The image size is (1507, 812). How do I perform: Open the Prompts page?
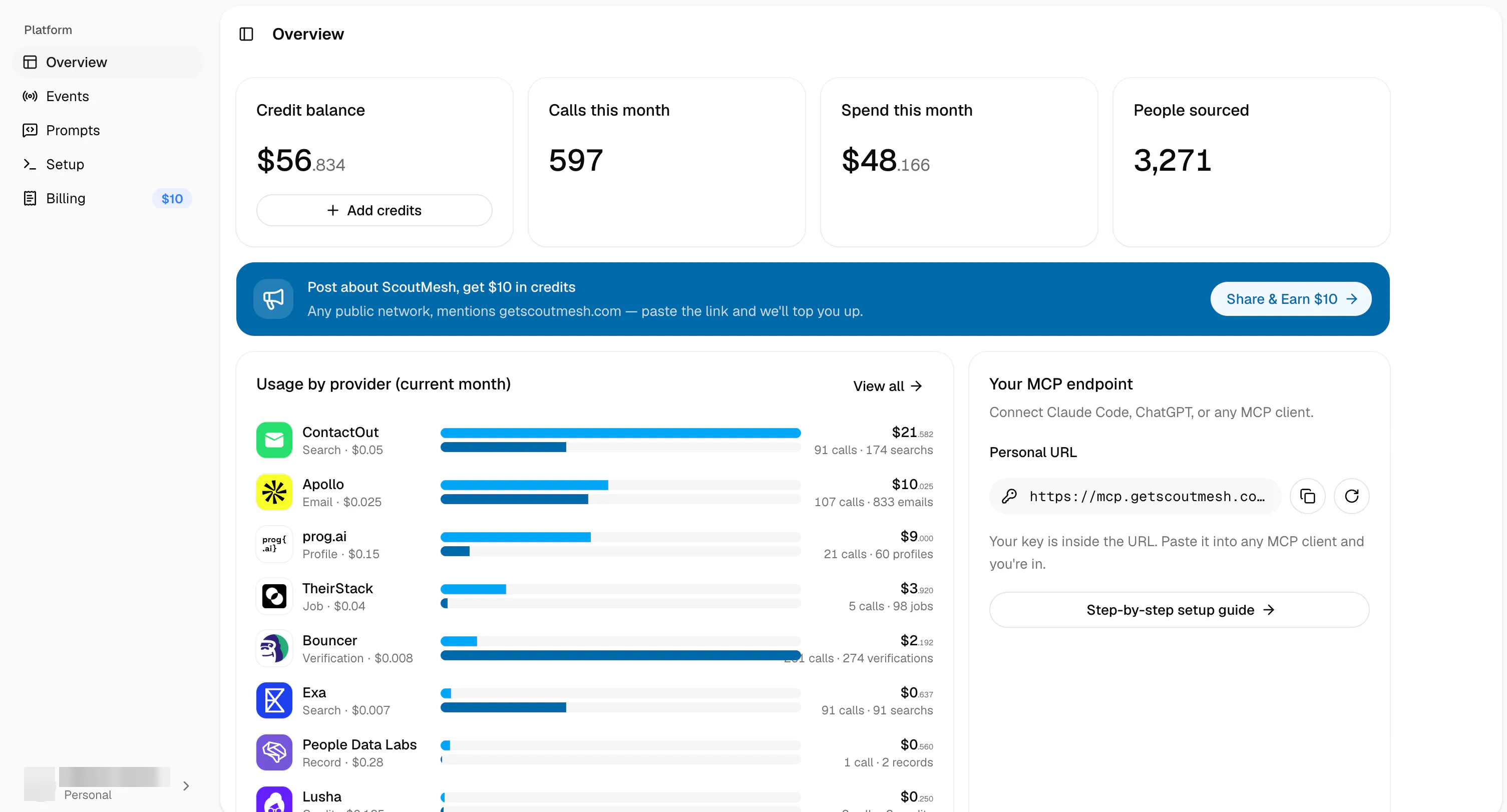(108, 130)
